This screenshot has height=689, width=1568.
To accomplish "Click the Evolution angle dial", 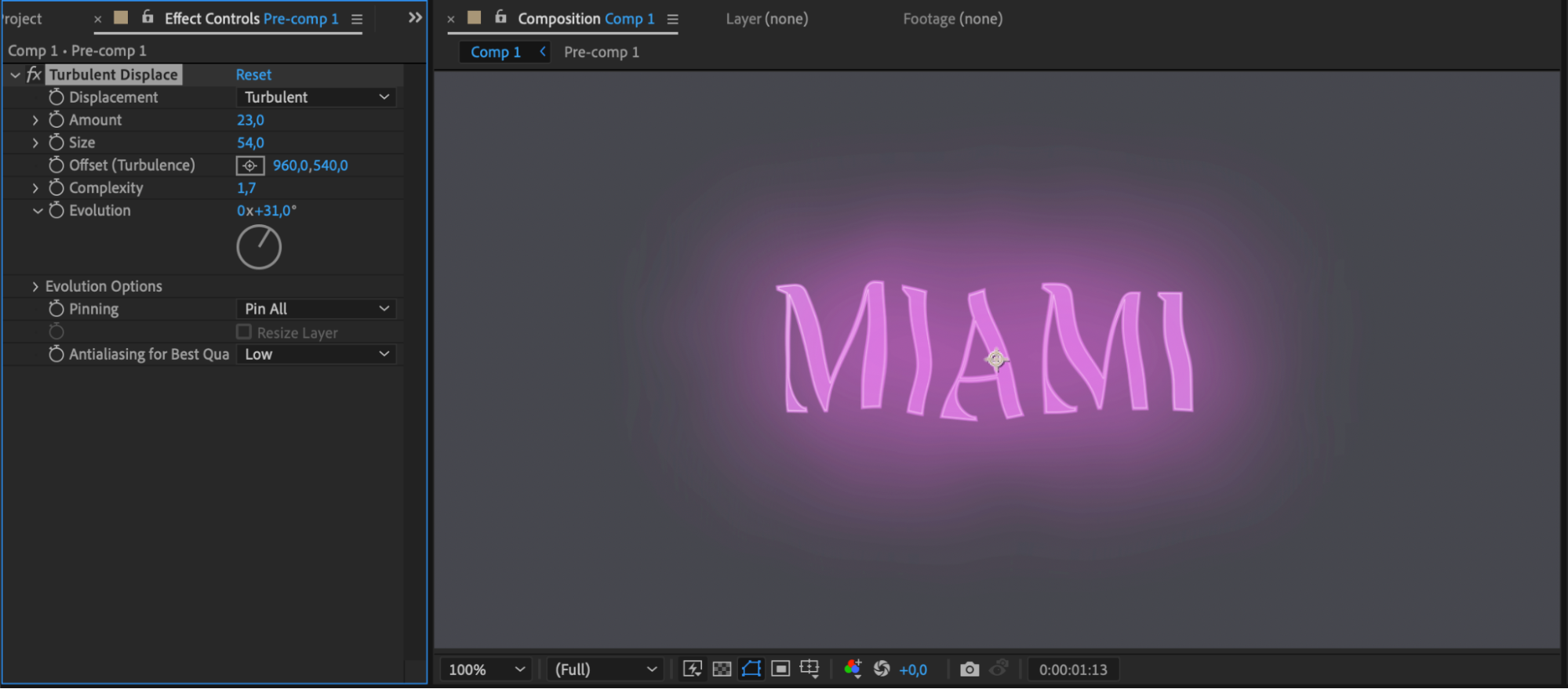I will pos(259,248).
